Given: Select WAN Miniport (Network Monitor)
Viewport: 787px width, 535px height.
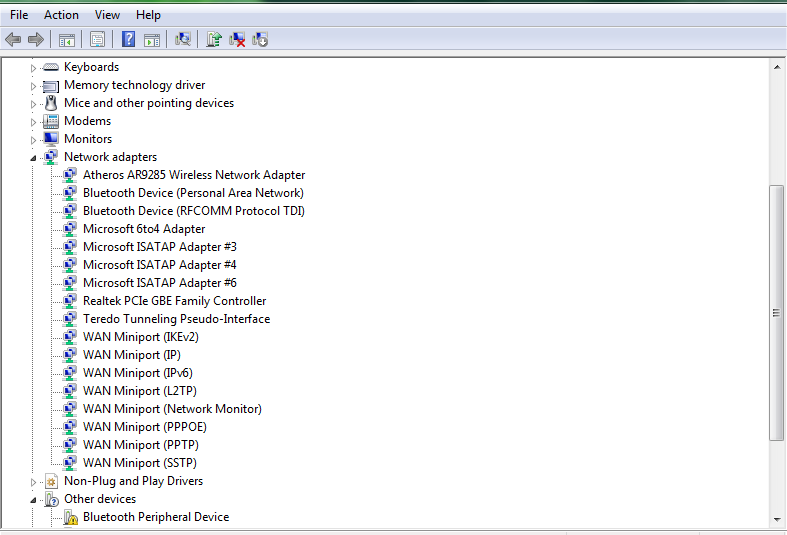Looking at the screenshot, I should point(172,409).
